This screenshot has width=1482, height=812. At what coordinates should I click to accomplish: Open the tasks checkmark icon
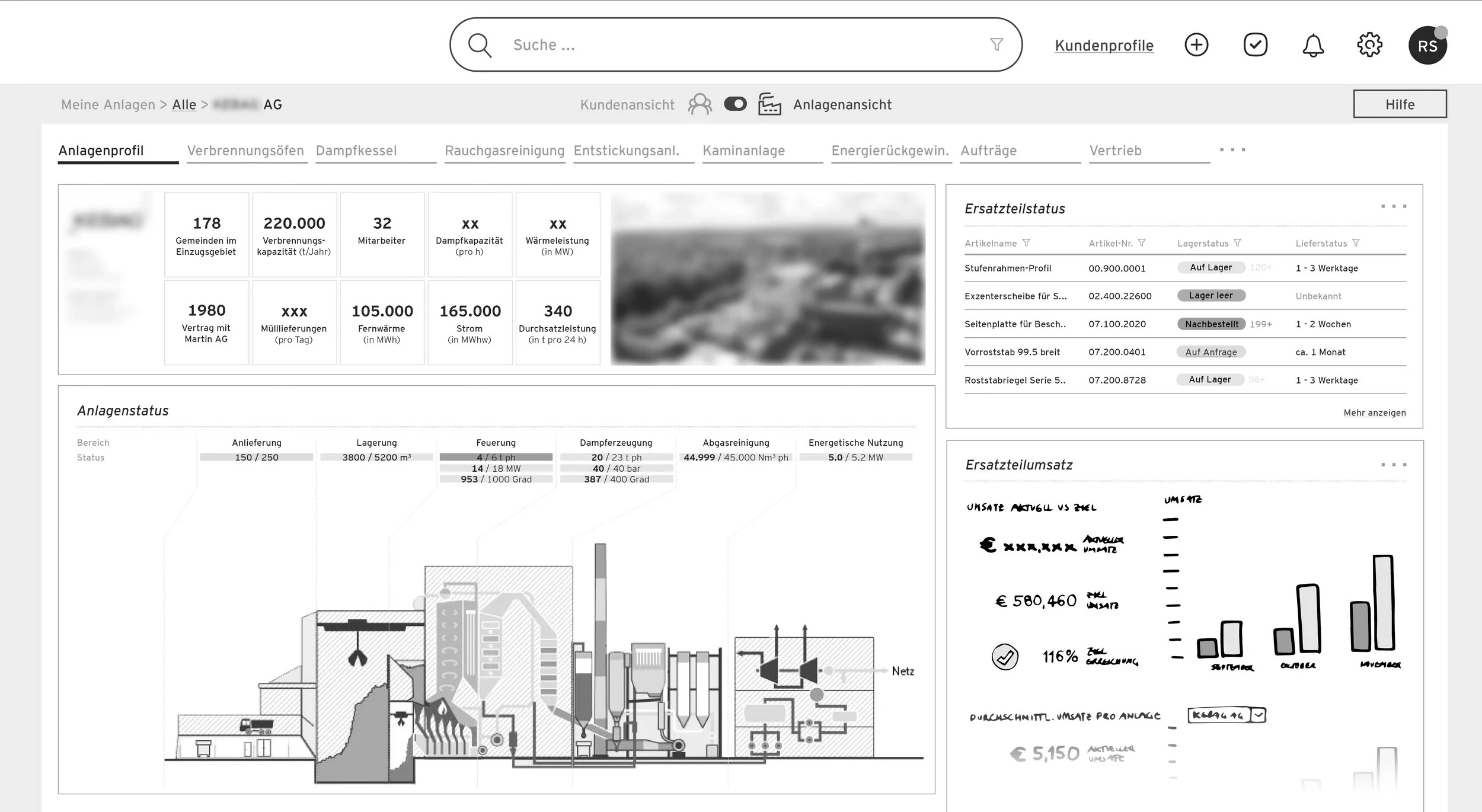(1255, 45)
